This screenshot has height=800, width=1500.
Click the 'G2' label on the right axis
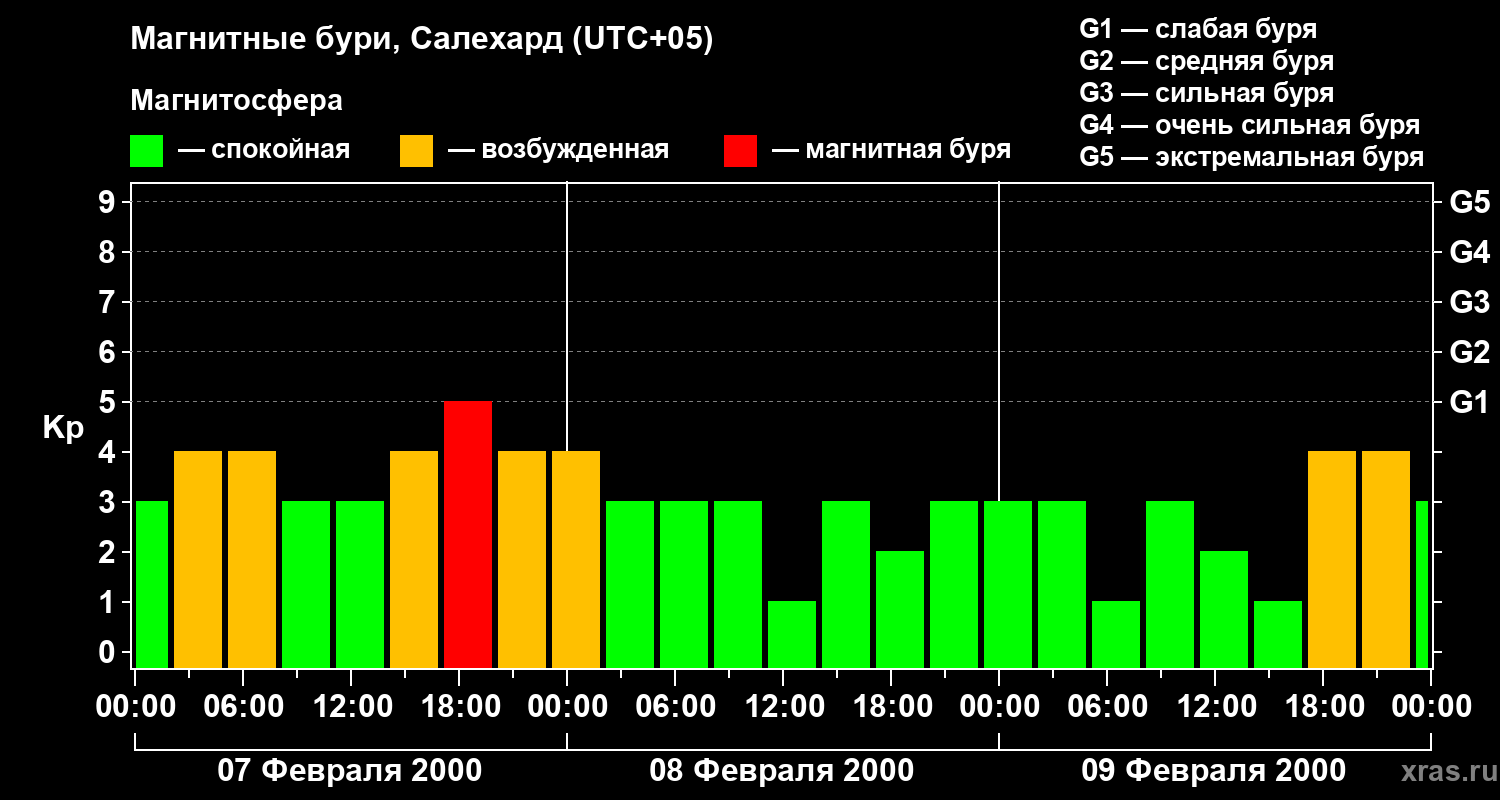pyautogui.click(x=1469, y=352)
